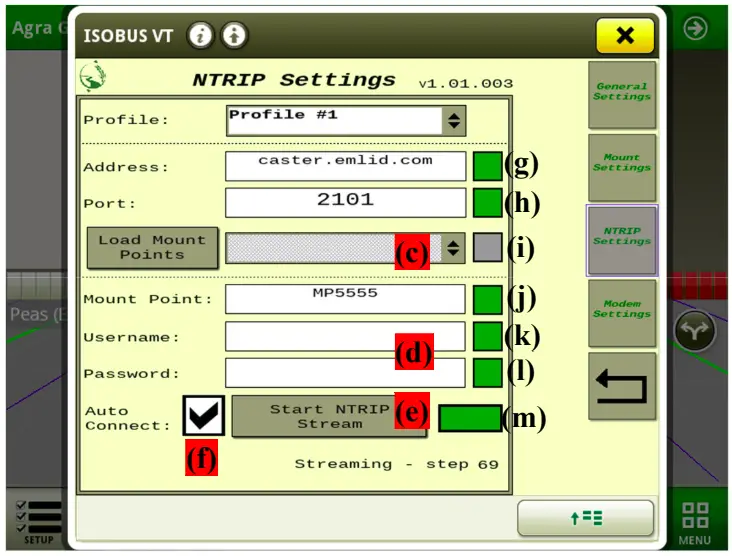Click the round path split guidance icon
Viewport: 732px width, 556px height.
(x=695, y=331)
